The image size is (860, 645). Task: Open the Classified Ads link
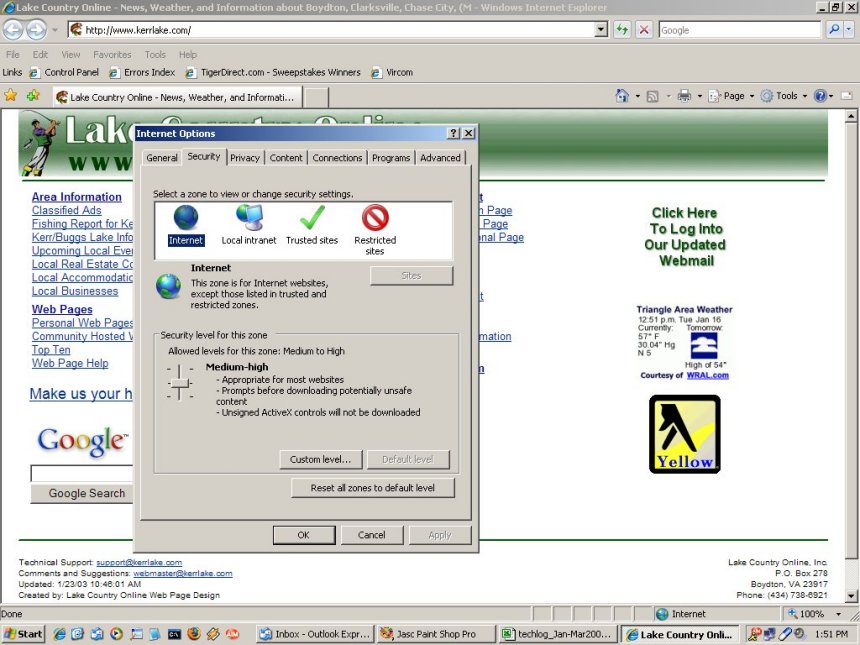coord(66,210)
